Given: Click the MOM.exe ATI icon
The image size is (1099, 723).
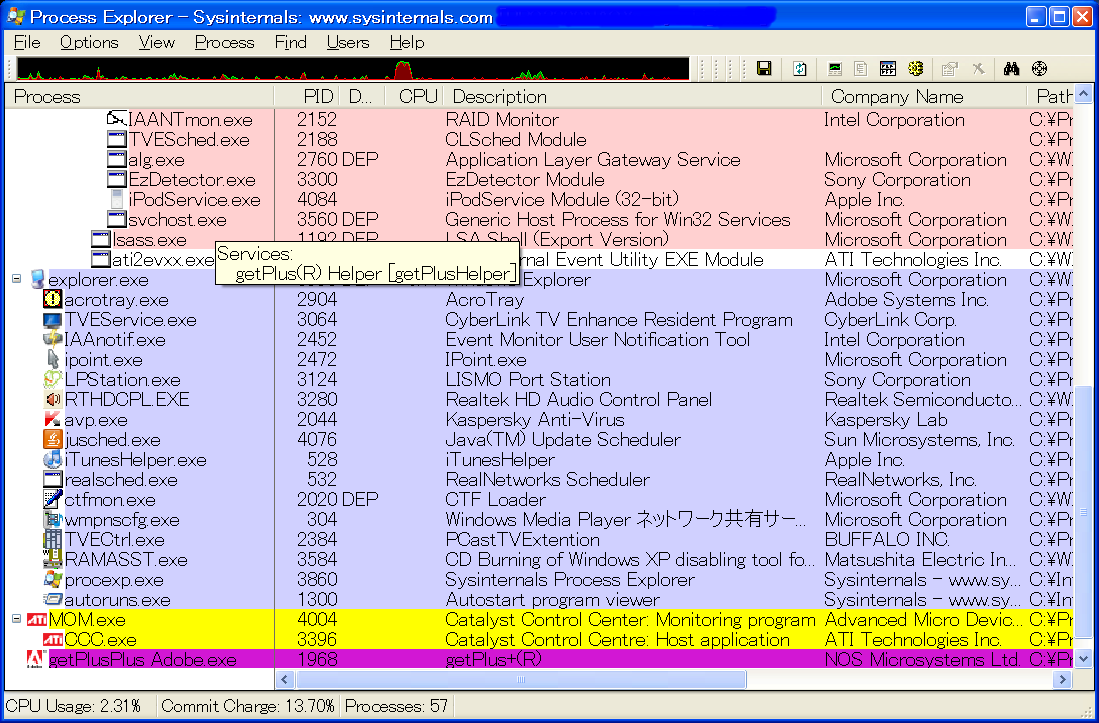Looking at the screenshot, I should [x=36, y=620].
